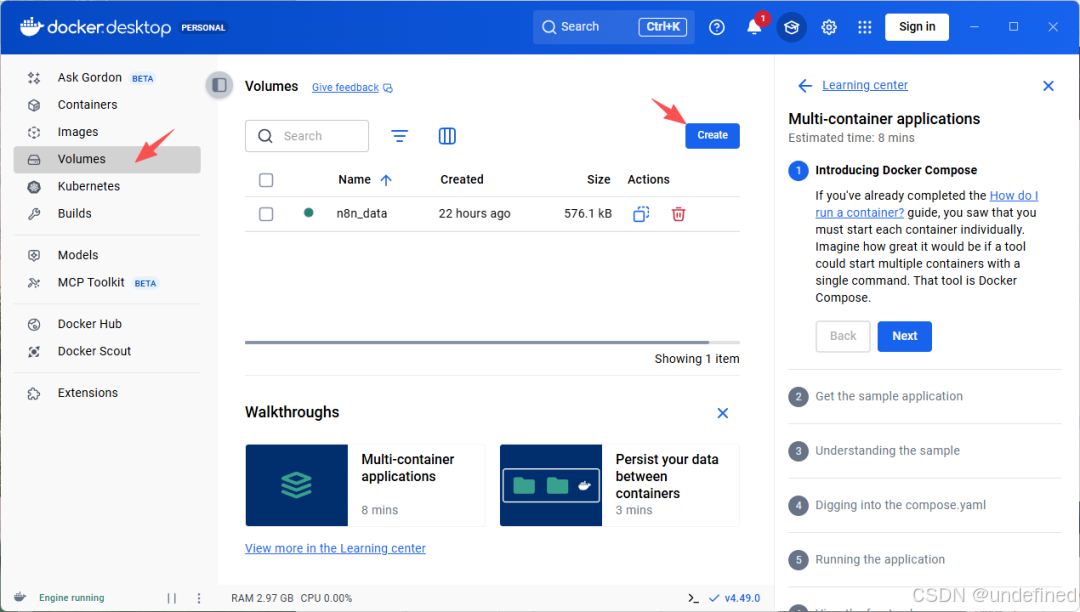Click the Engine running status text
The image size is (1080, 612).
pyautogui.click(x=72, y=598)
